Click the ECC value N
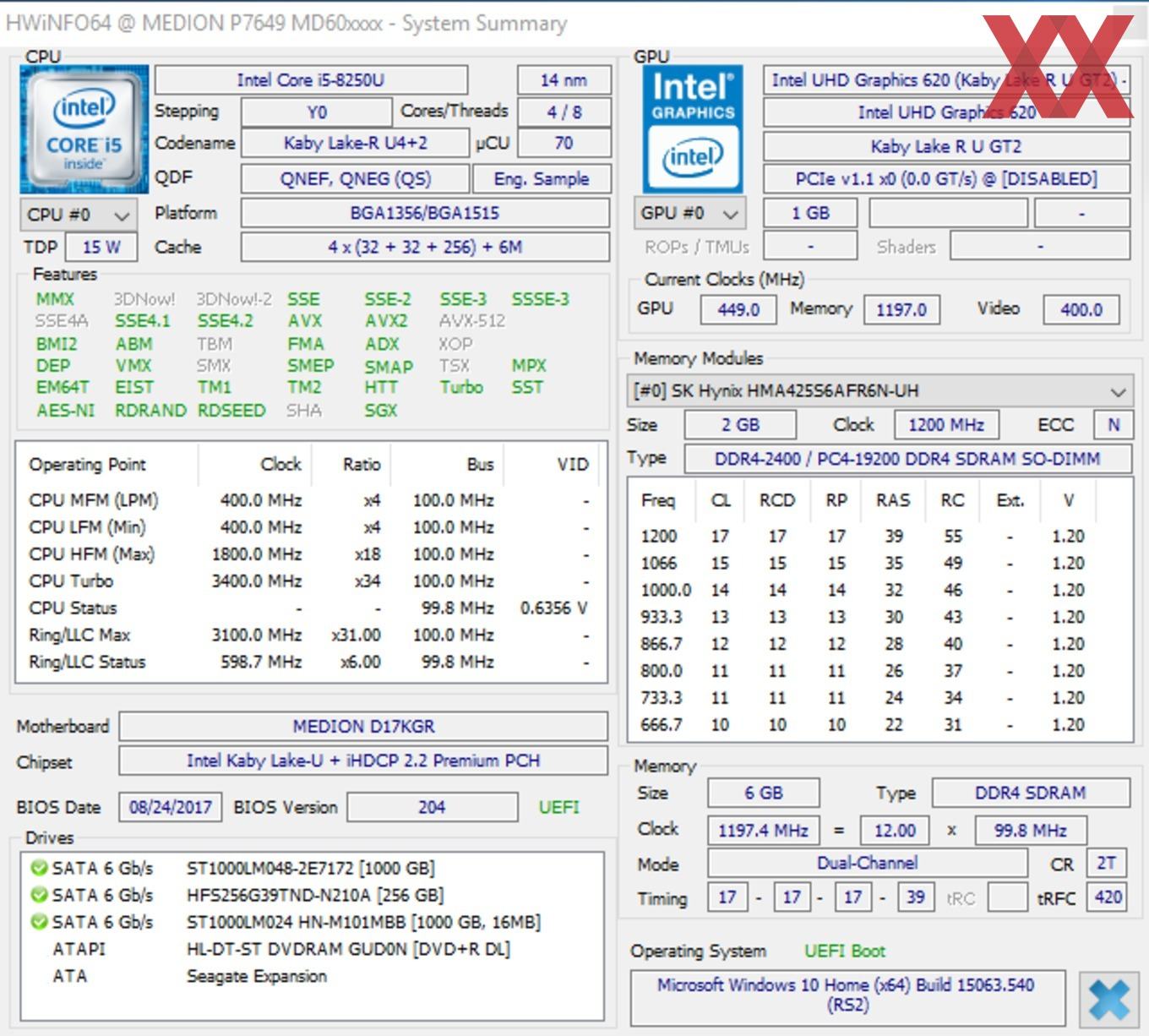 (x=1113, y=425)
